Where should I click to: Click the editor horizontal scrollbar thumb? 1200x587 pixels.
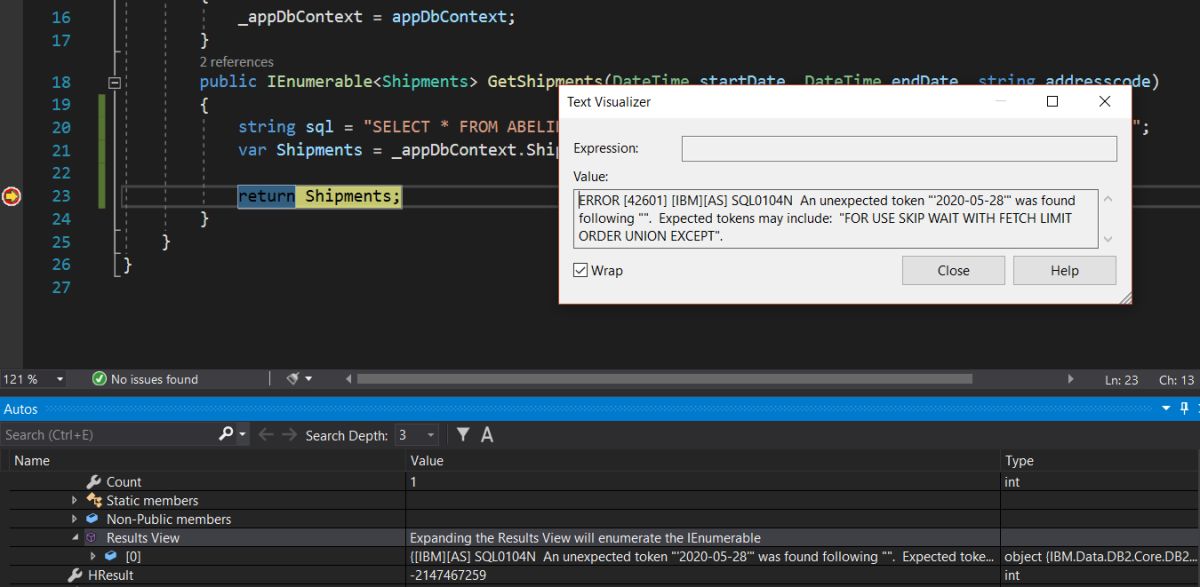coord(664,379)
